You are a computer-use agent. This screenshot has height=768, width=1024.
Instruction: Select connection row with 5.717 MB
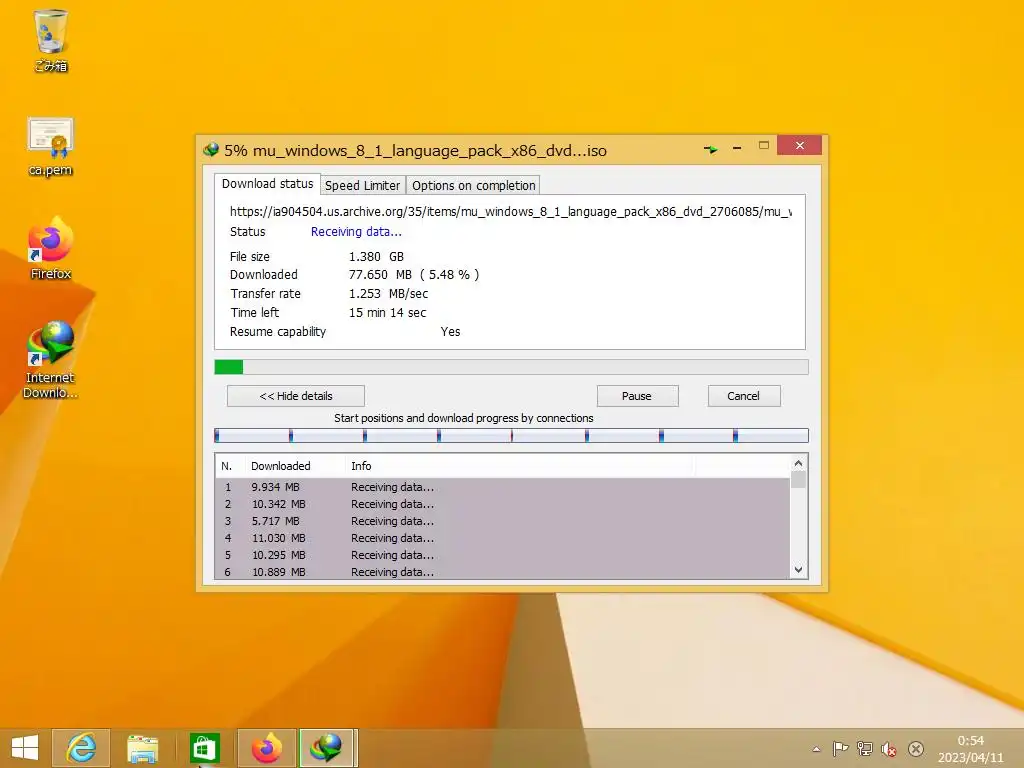click(x=502, y=521)
